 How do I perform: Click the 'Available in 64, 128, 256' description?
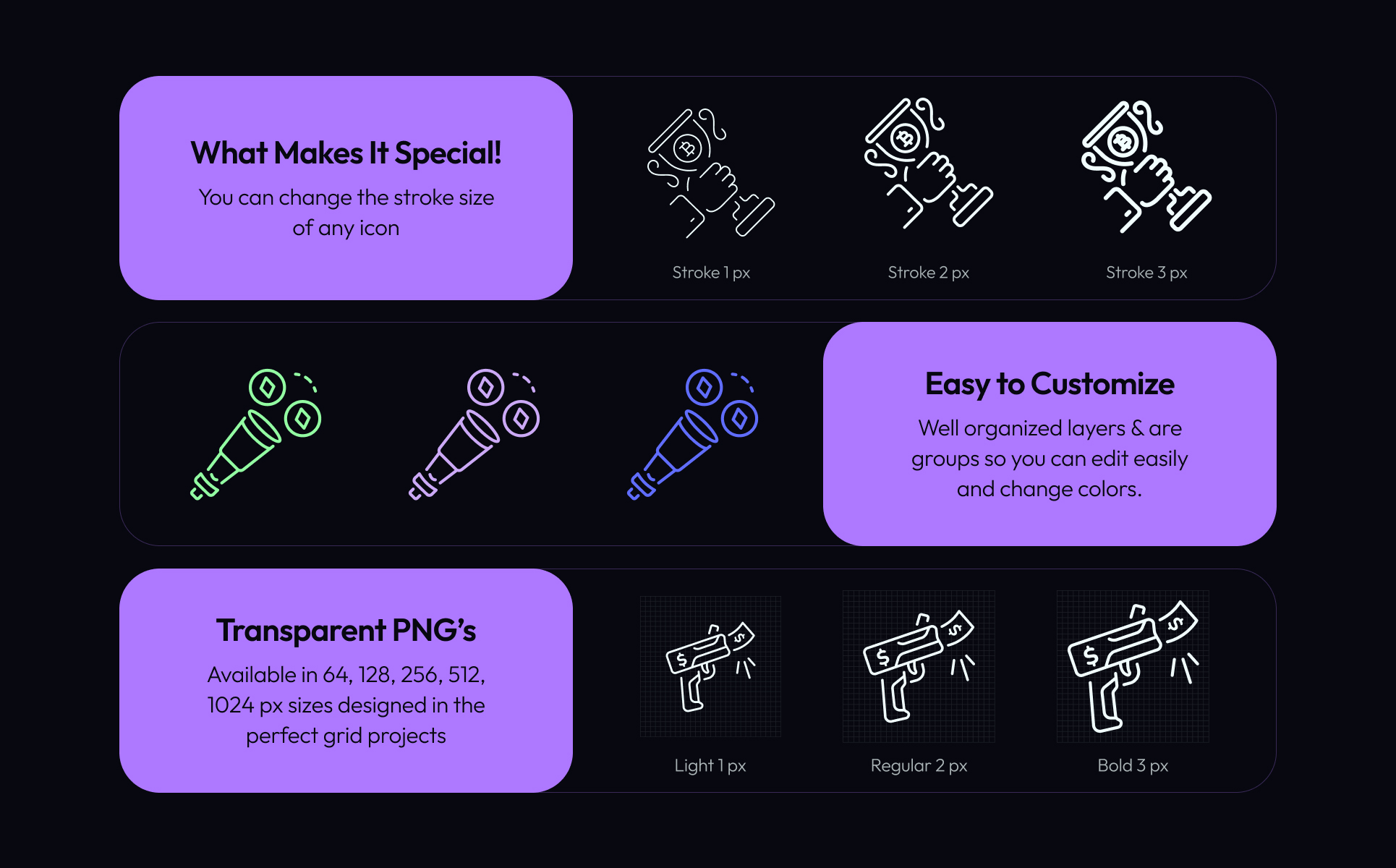pyautogui.click(x=346, y=705)
